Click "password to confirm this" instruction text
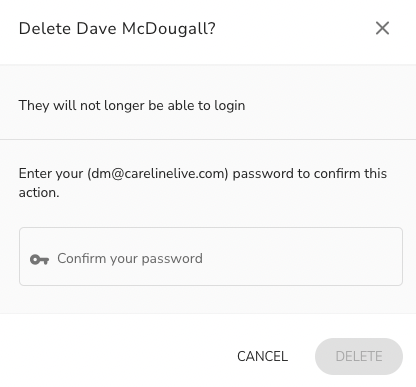 (x=310, y=173)
